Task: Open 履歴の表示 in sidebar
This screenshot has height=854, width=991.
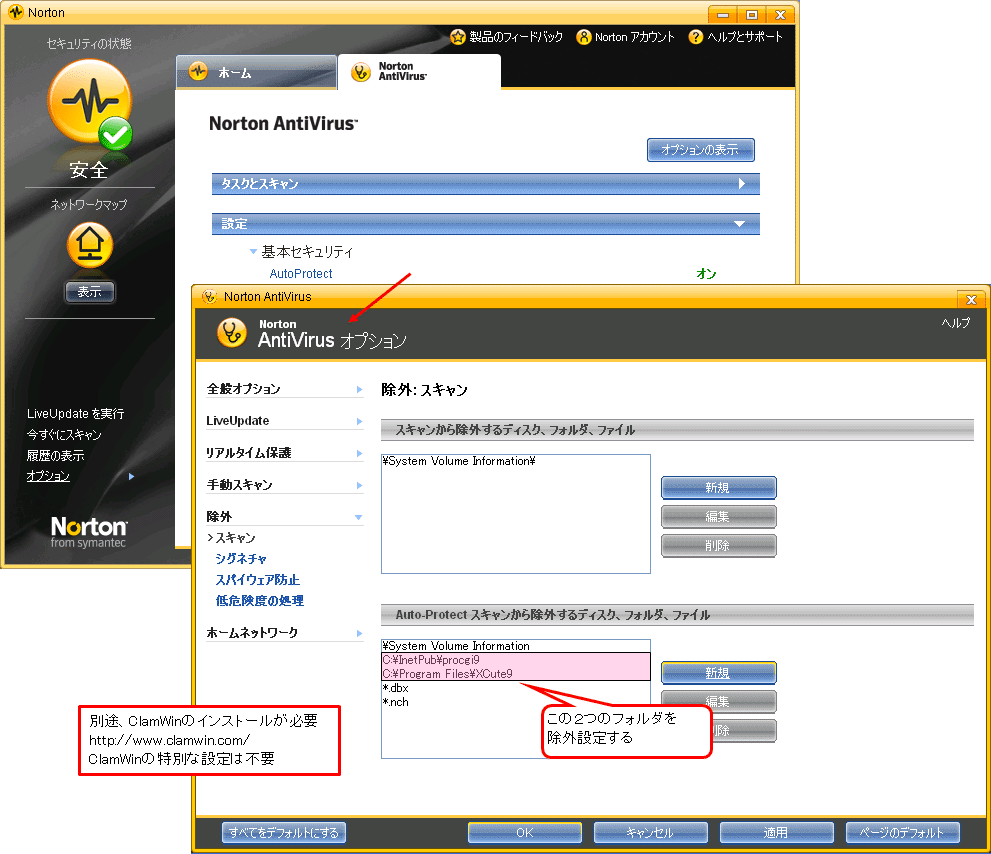Action: 55,455
